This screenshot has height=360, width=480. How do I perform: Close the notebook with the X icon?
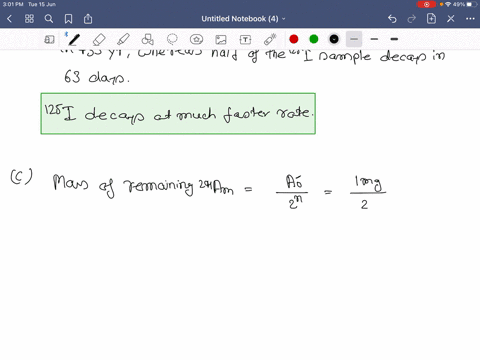[451, 19]
